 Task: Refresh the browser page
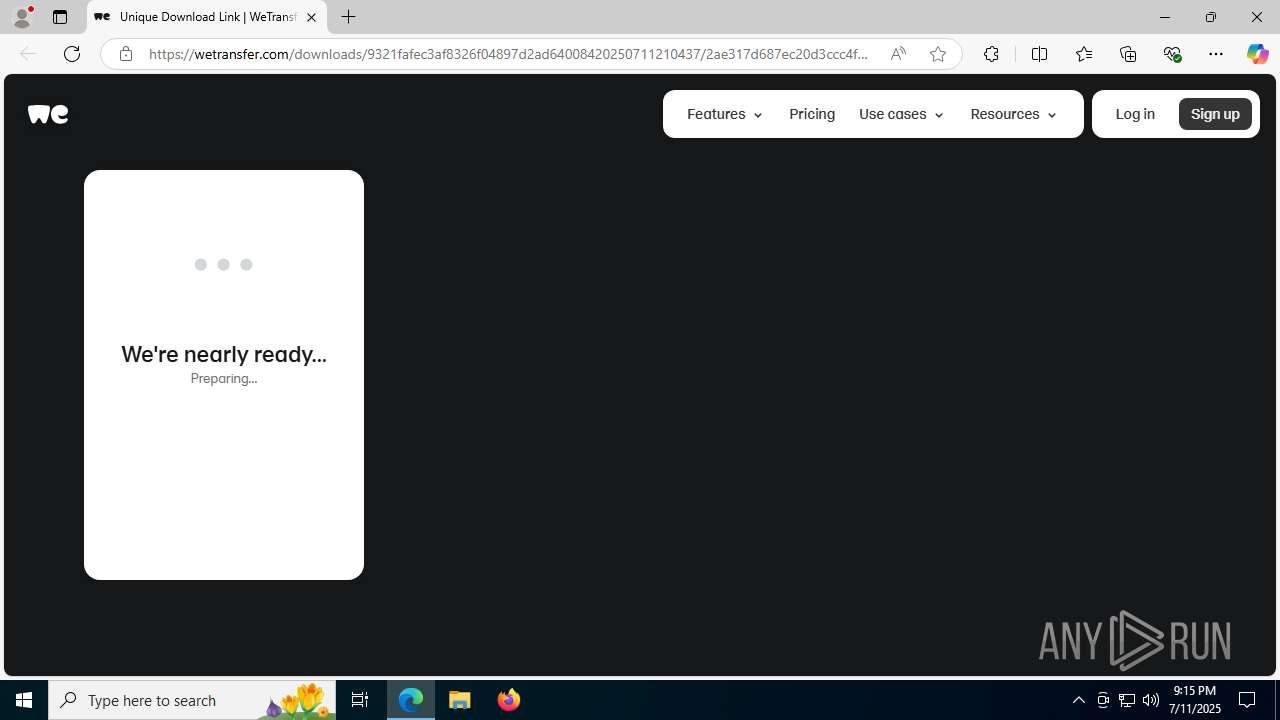tap(72, 54)
